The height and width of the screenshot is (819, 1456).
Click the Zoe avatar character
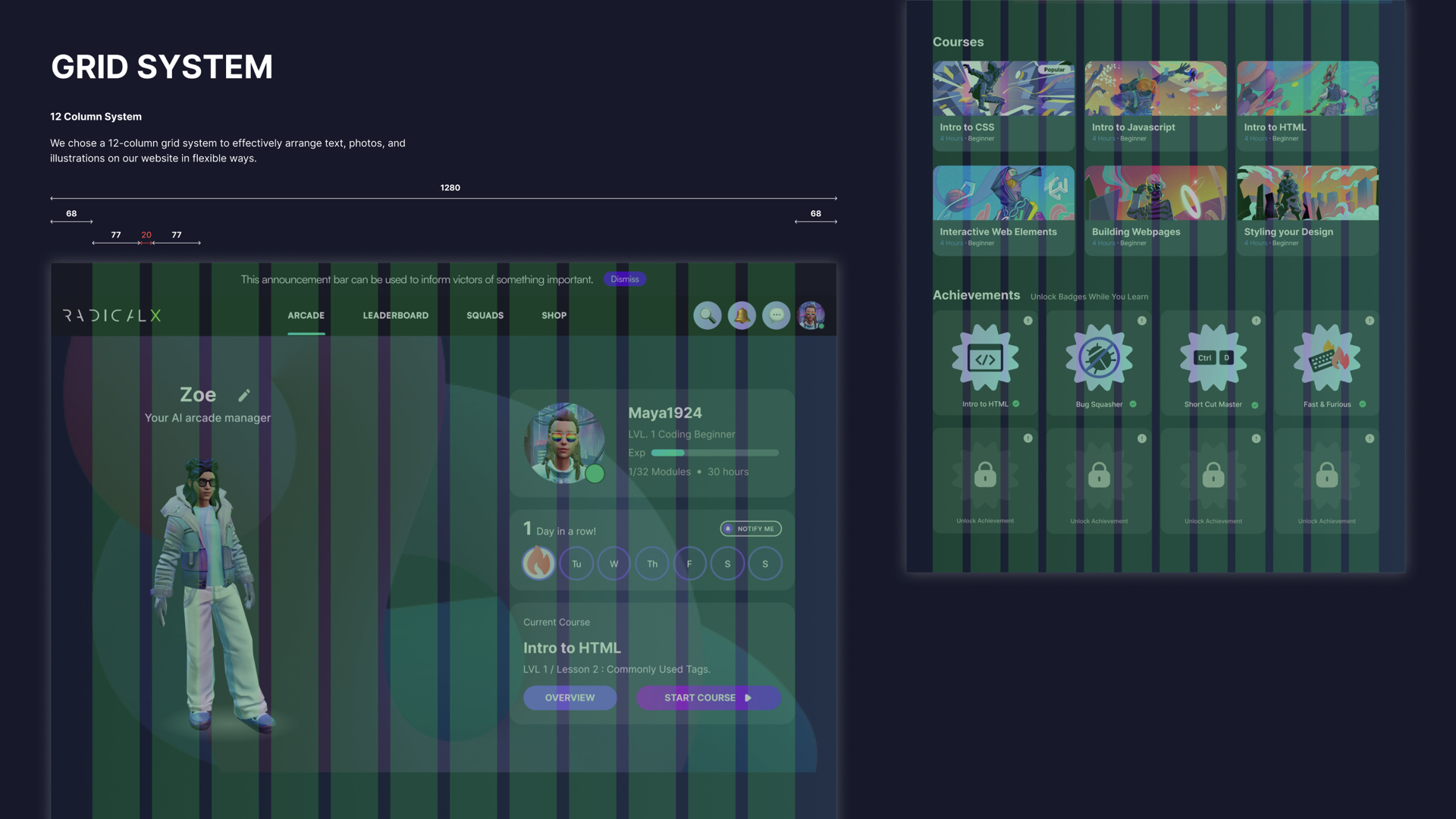[x=212, y=595]
